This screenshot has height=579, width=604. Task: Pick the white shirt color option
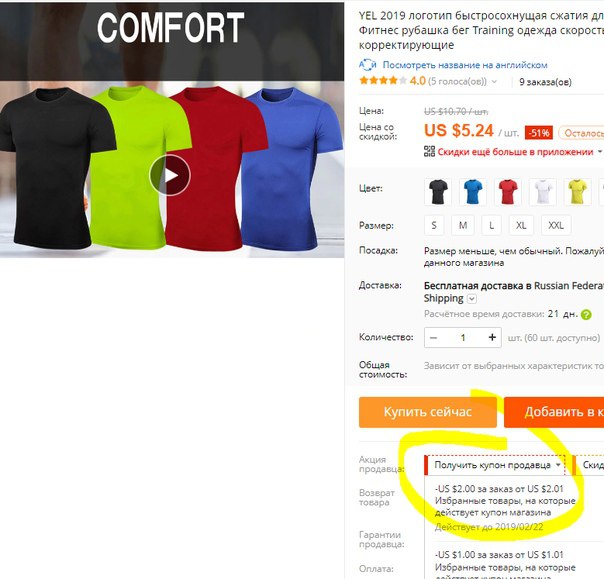coord(542,191)
